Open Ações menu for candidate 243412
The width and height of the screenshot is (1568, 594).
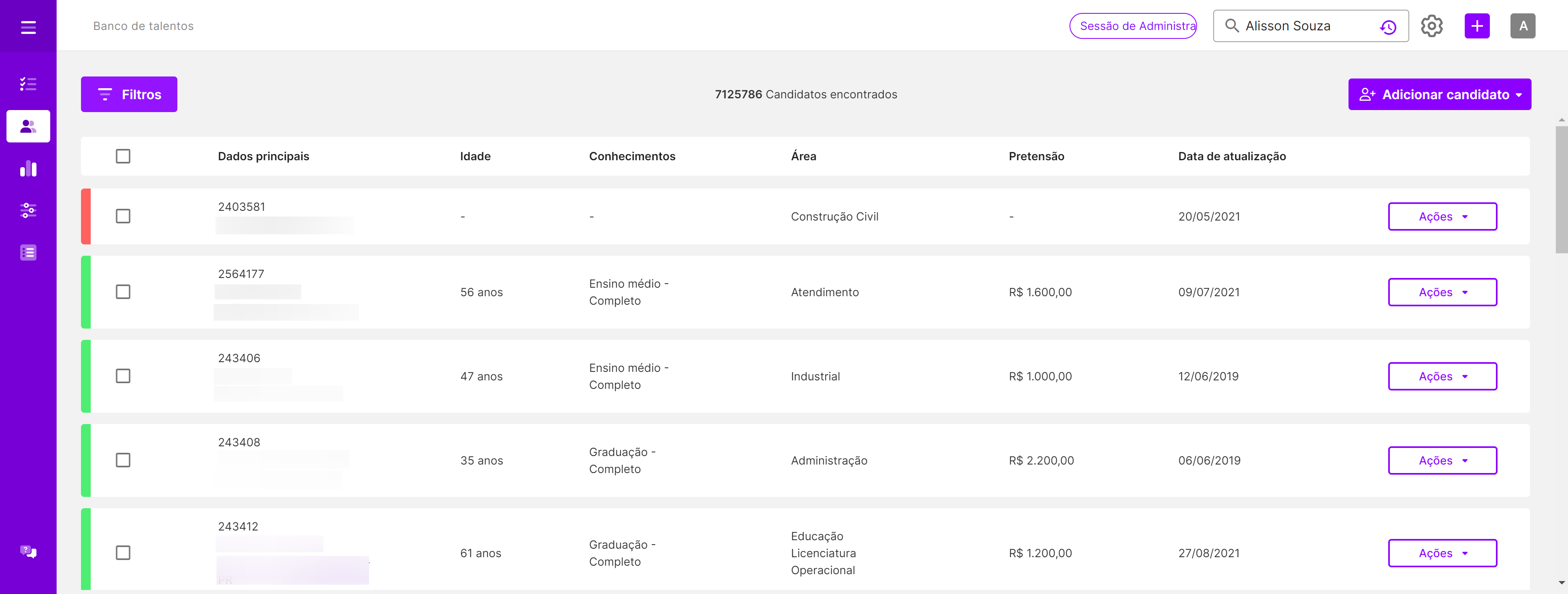1442,553
